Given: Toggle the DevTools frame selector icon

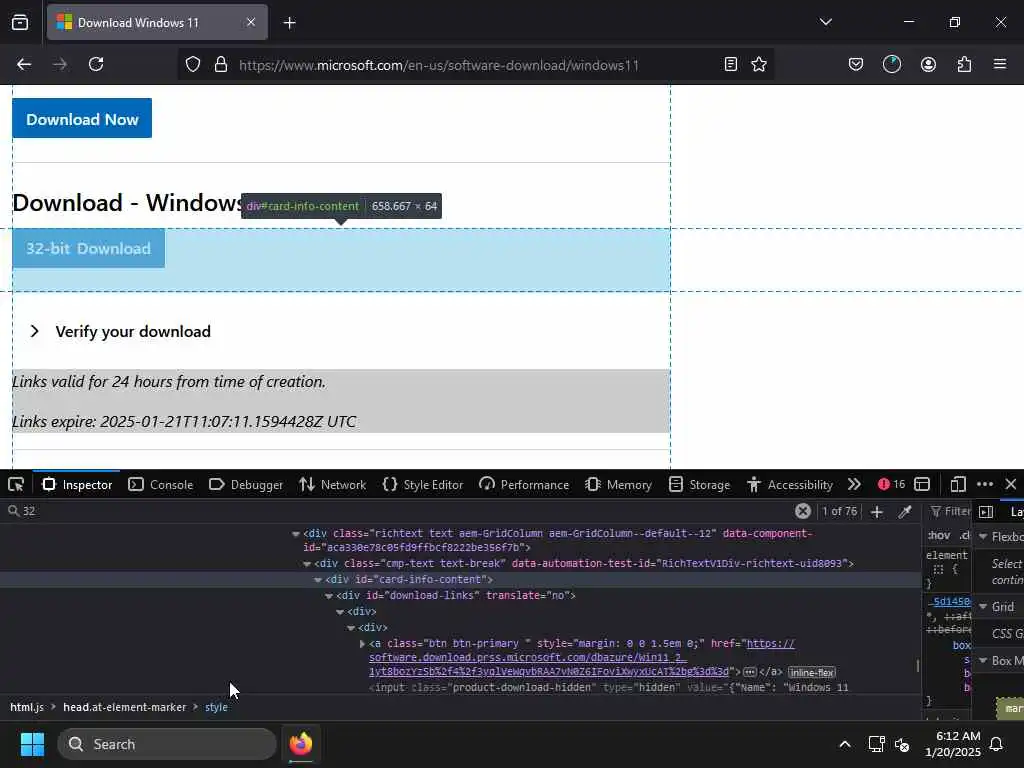Looking at the screenshot, I should pyautogui.click(x=922, y=485).
